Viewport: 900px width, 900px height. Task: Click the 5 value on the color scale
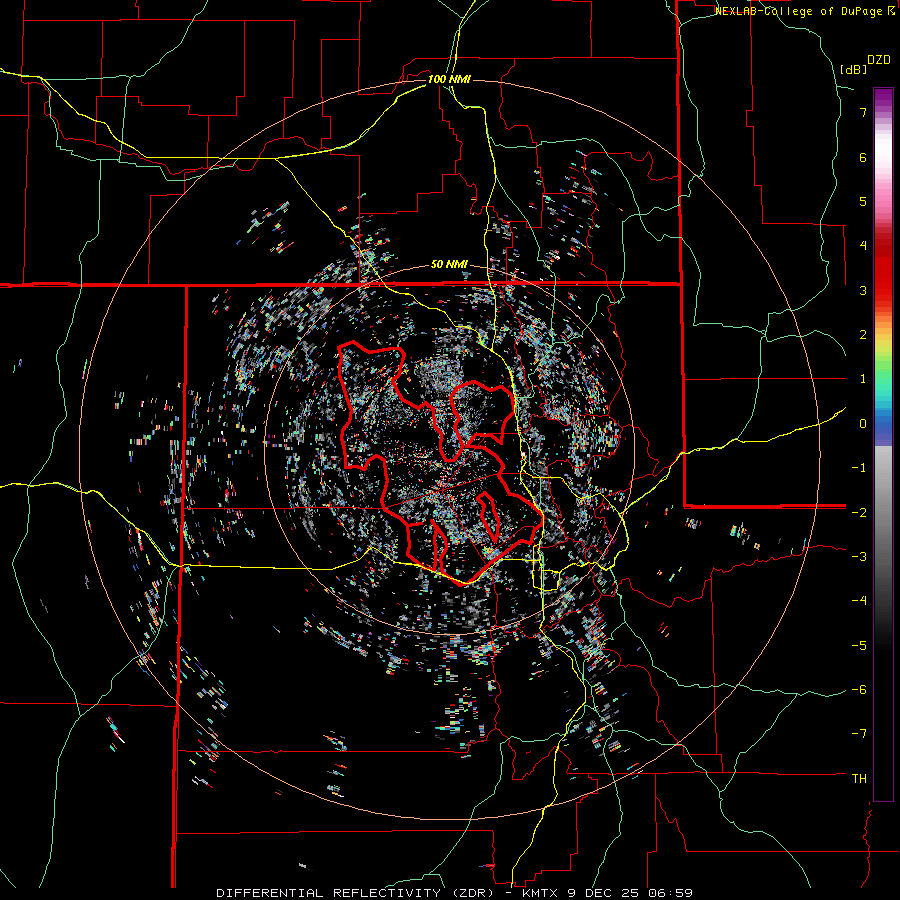tap(863, 201)
